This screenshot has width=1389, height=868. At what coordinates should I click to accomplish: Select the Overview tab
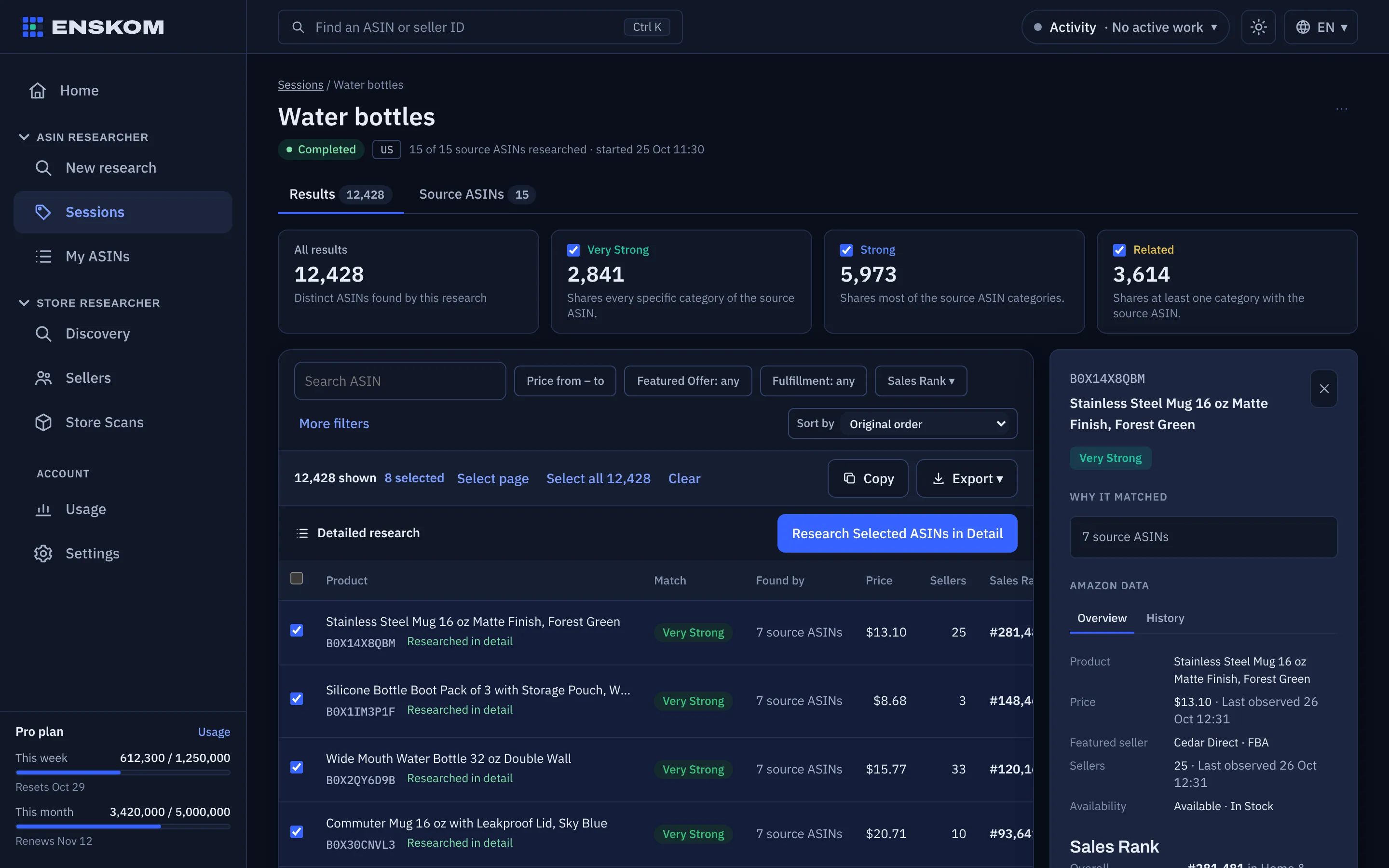point(1102,618)
